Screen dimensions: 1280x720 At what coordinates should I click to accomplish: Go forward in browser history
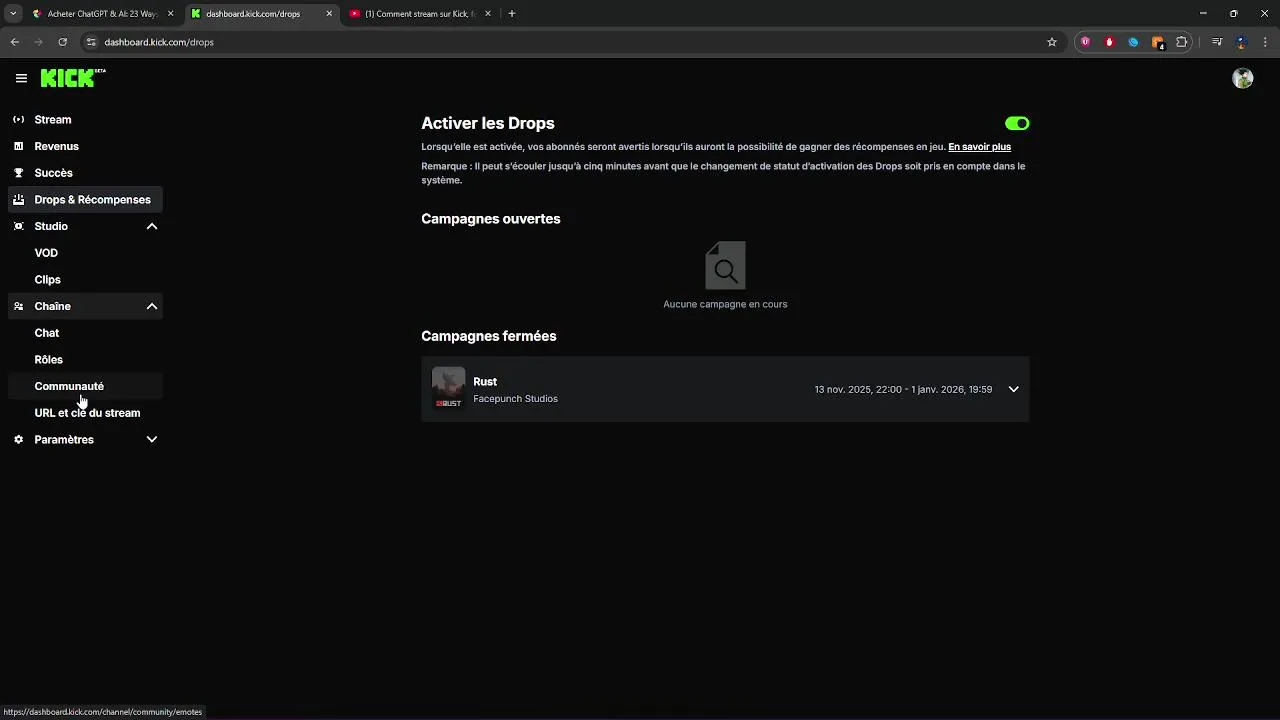tap(39, 42)
